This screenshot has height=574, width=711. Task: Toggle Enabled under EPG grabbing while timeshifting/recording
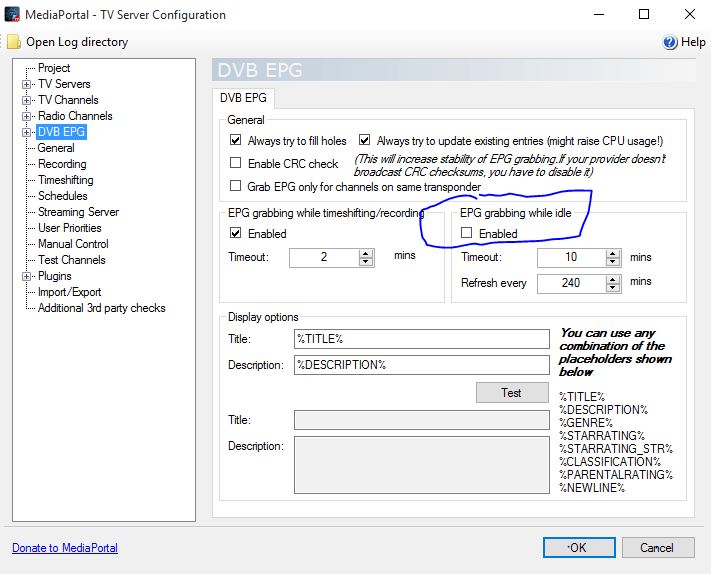235,233
